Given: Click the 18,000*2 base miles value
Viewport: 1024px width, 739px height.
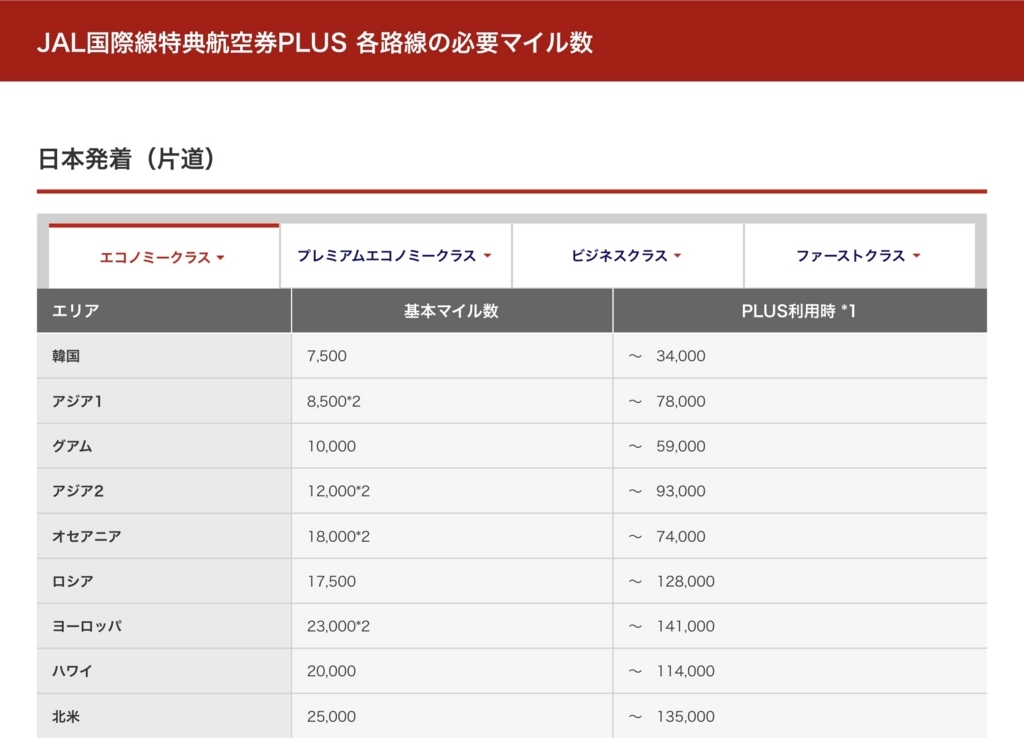Looking at the screenshot, I should pyautogui.click(x=338, y=536).
